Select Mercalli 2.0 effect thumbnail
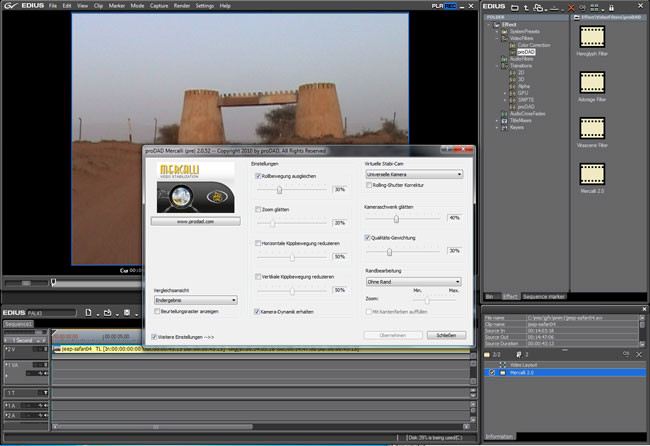Viewport: 650px width, 446px height. click(592, 174)
